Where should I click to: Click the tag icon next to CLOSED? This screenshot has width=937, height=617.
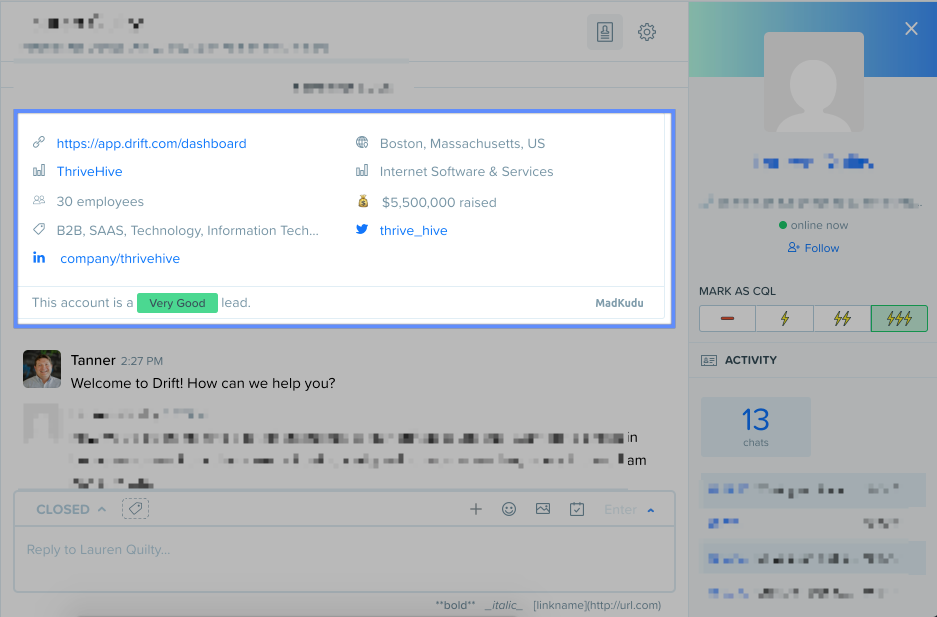pos(136,508)
